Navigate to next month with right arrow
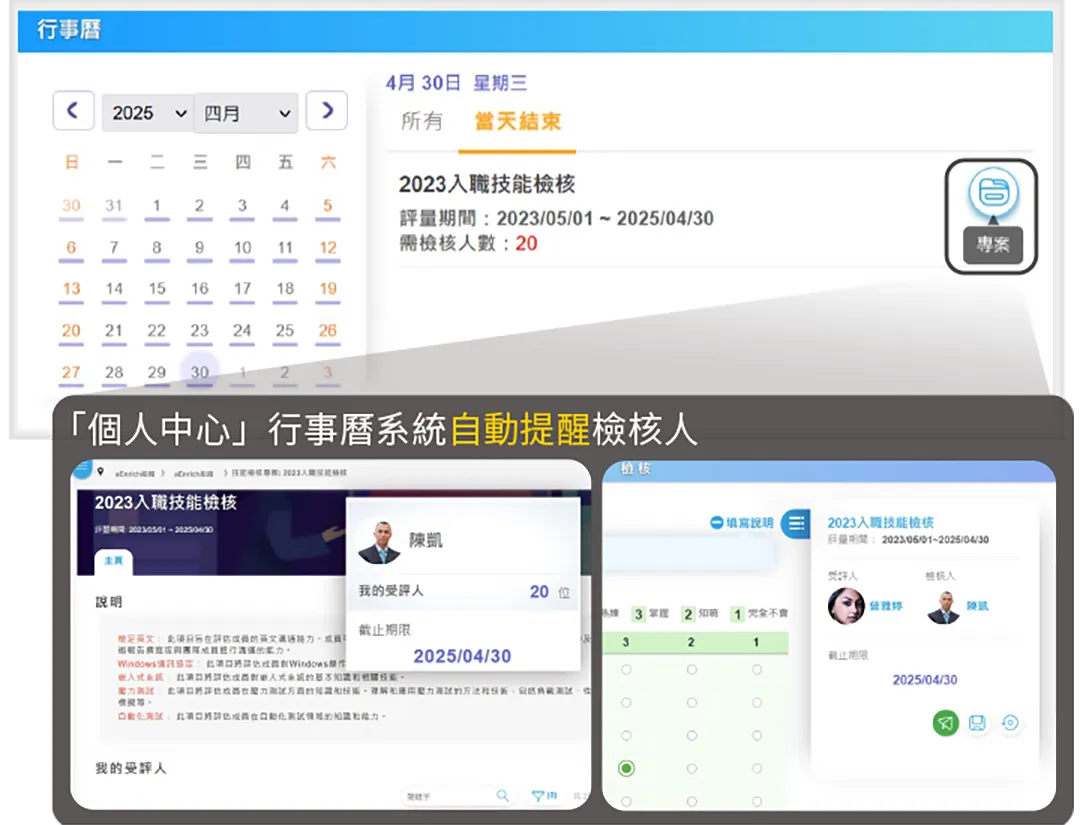This screenshot has height=825, width=1080. (327, 113)
